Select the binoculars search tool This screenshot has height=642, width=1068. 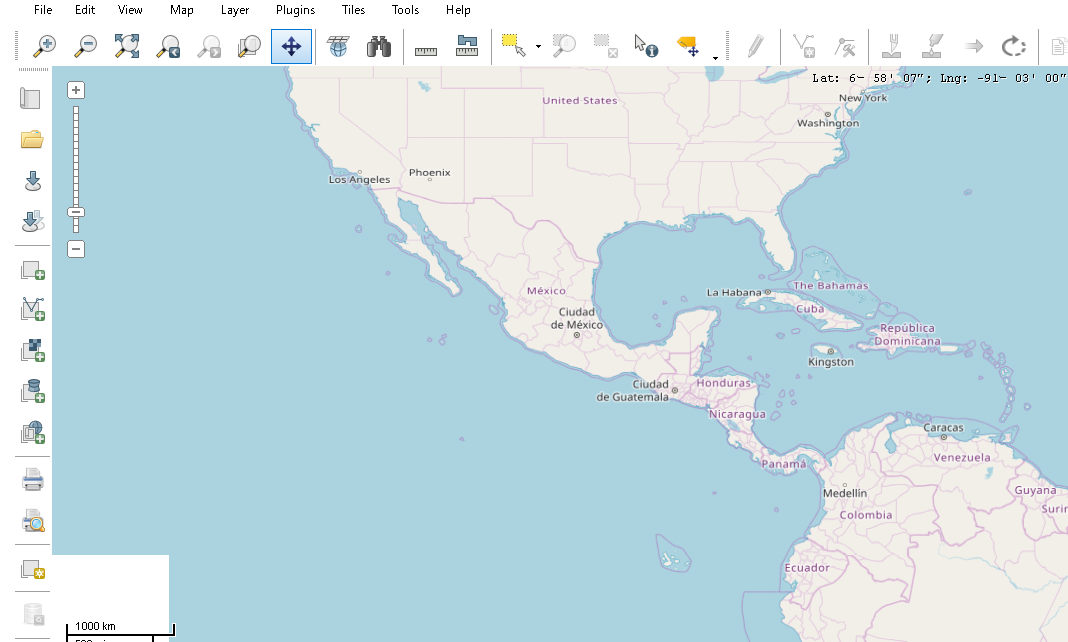tap(378, 46)
